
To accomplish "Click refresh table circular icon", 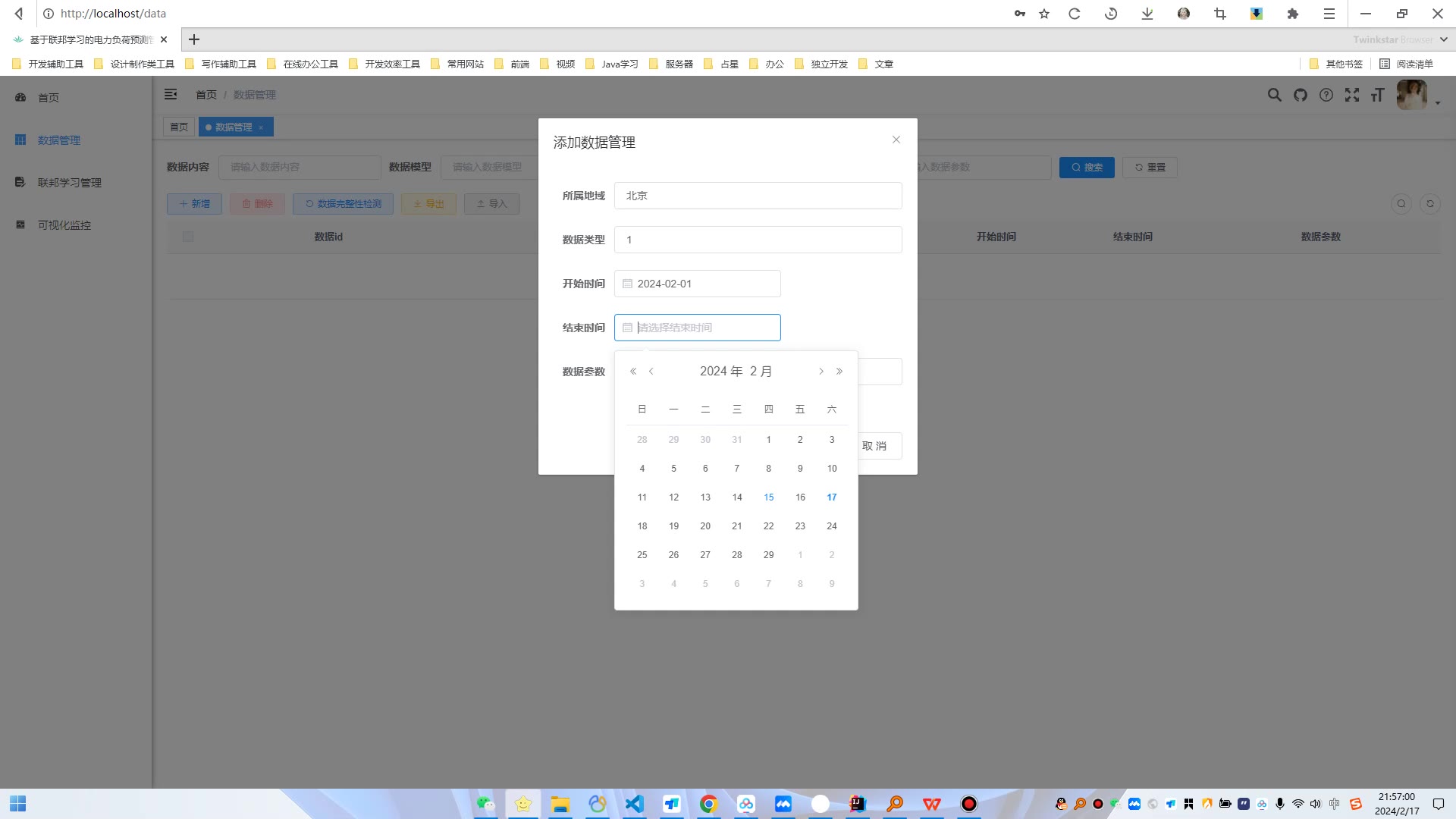I will tap(1429, 203).
